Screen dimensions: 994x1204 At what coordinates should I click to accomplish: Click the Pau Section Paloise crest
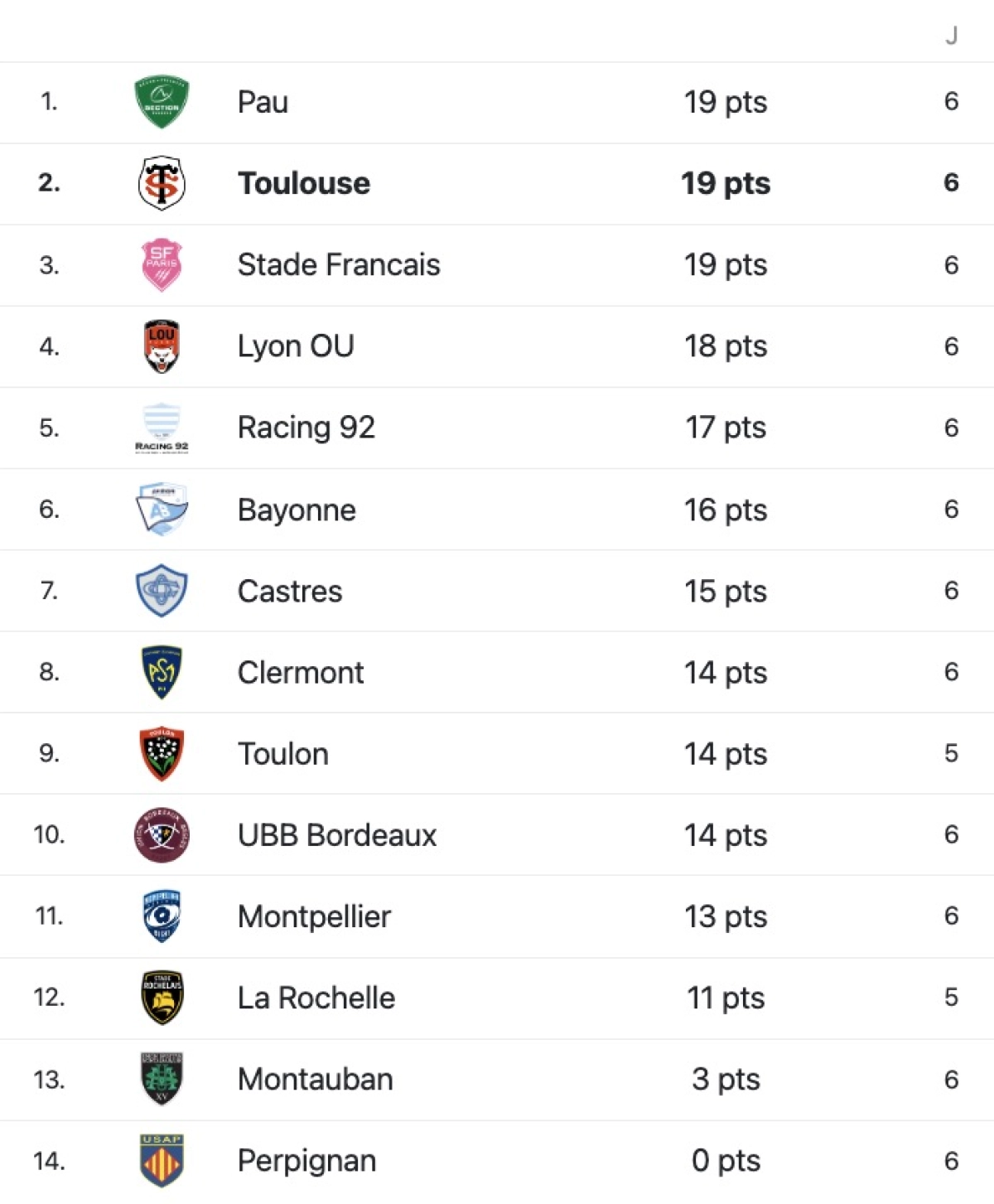tap(162, 102)
